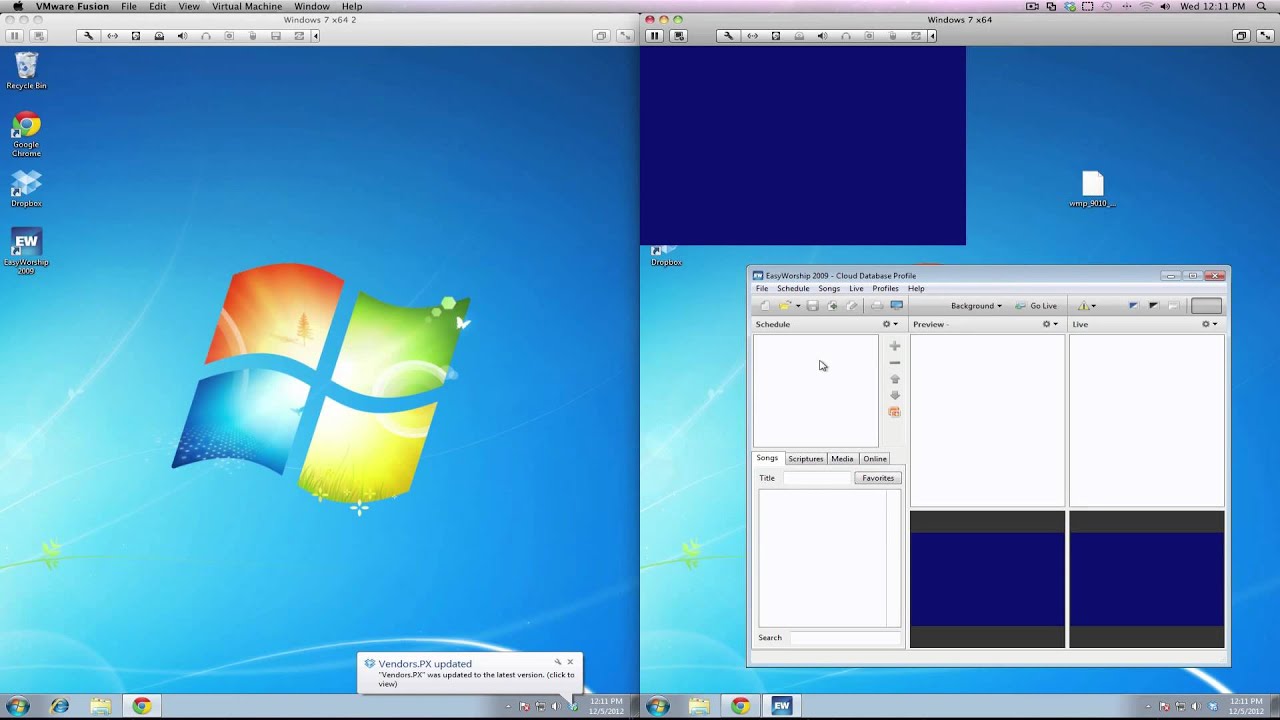Open the VMware Fusion View menu

pos(189,7)
